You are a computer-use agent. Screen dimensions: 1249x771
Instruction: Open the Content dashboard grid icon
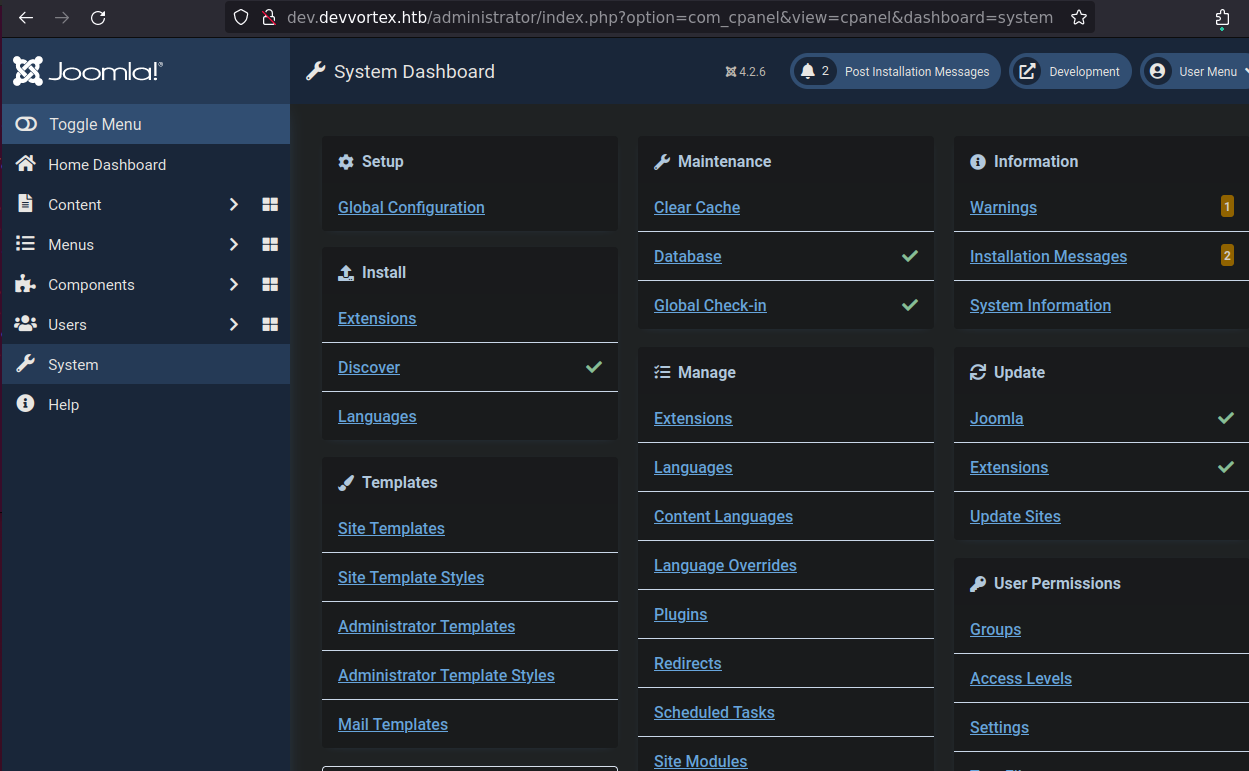coord(270,204)
